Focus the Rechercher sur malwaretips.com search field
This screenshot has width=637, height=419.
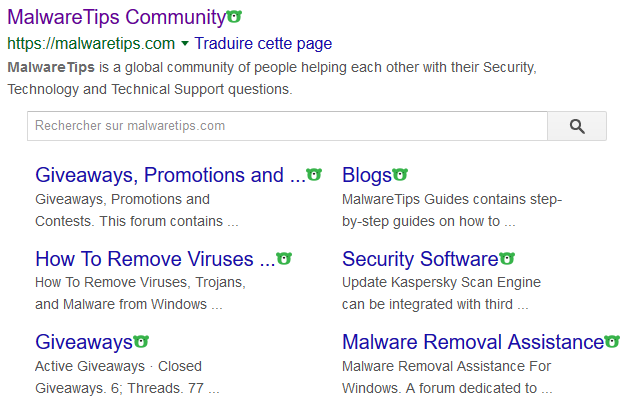pos(287,126)
